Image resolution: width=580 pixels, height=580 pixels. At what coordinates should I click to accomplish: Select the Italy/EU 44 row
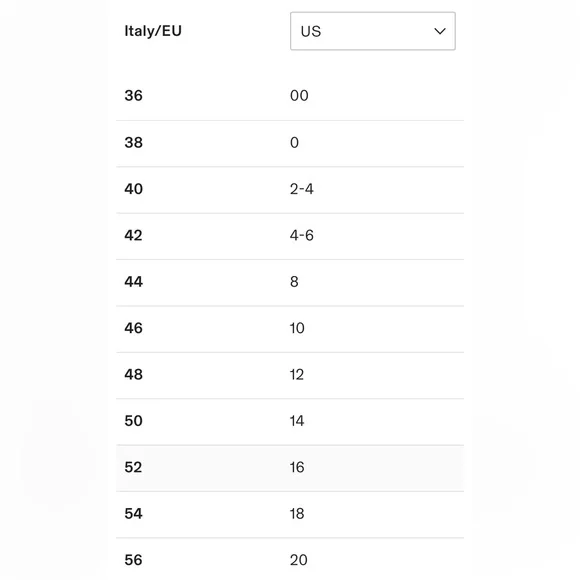tap(290, 283)
